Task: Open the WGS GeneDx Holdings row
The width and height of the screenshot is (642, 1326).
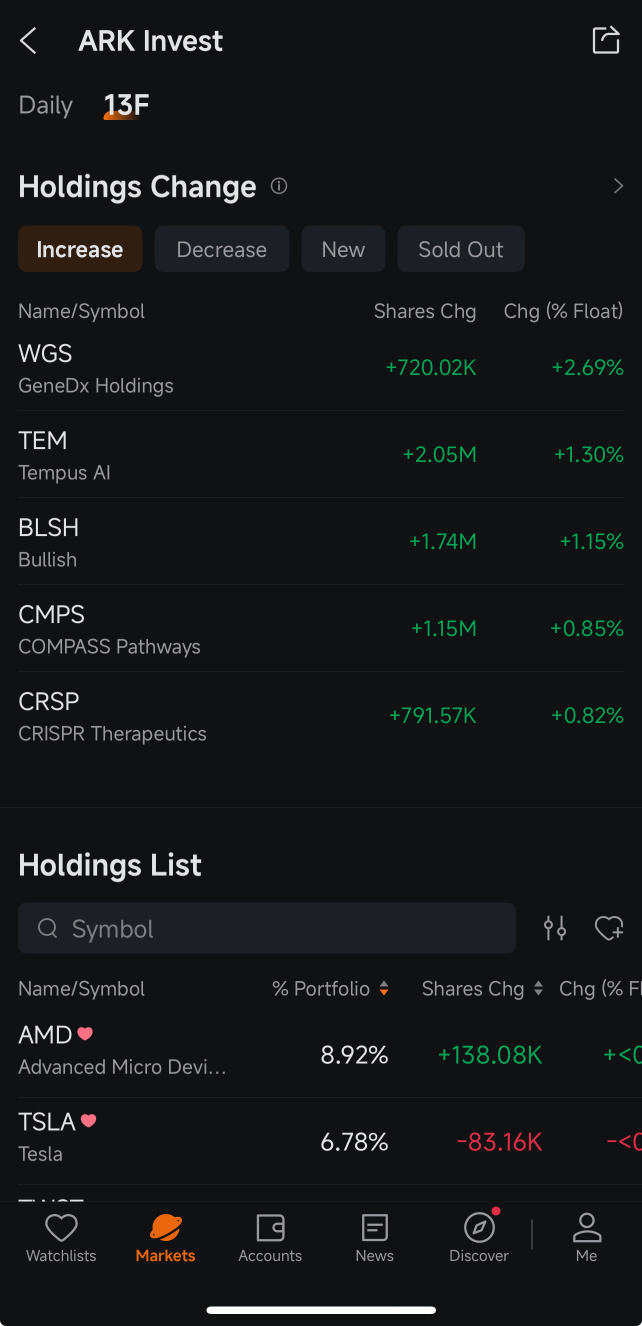Action: point(321,368)
